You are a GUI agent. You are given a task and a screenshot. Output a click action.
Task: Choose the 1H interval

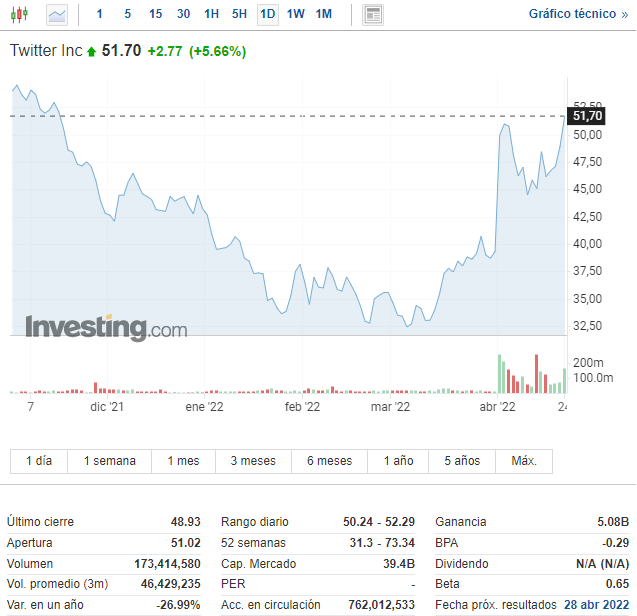pyautogui.click(x=211, y=14)
